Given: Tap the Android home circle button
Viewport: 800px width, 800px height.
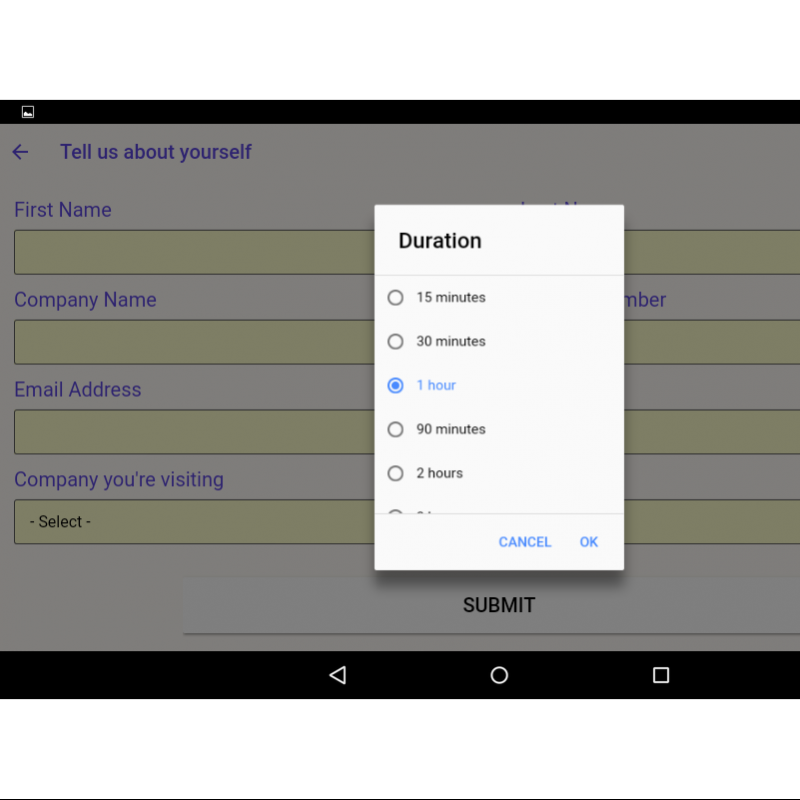Looking at the screenshot, I should pyautogui.click(x=499, y=675).
